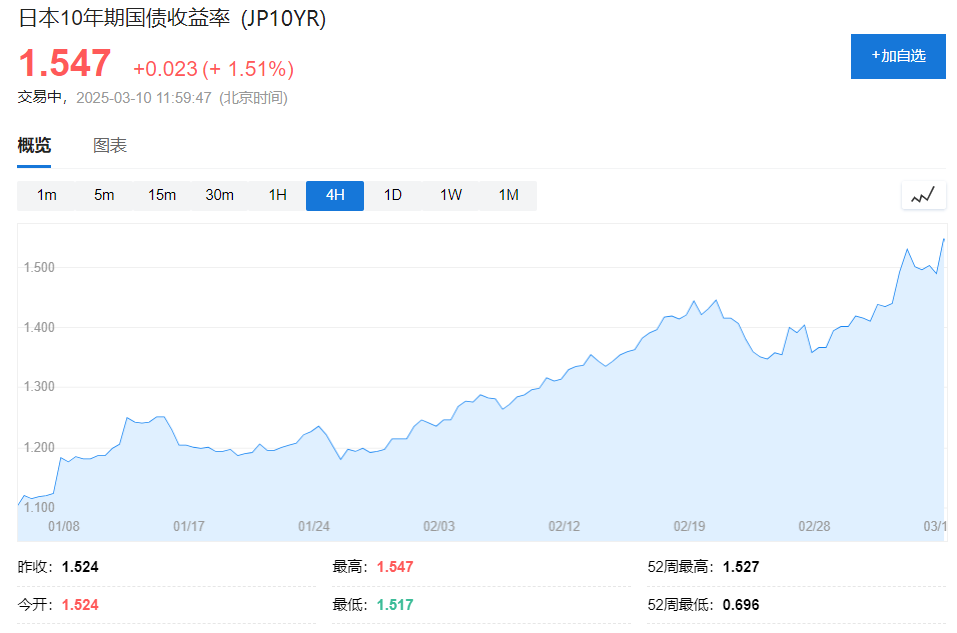The width and height of the screenshot is (957, 633).
Task: Click the 01/08 date label
Action: [x=63, y=526]
